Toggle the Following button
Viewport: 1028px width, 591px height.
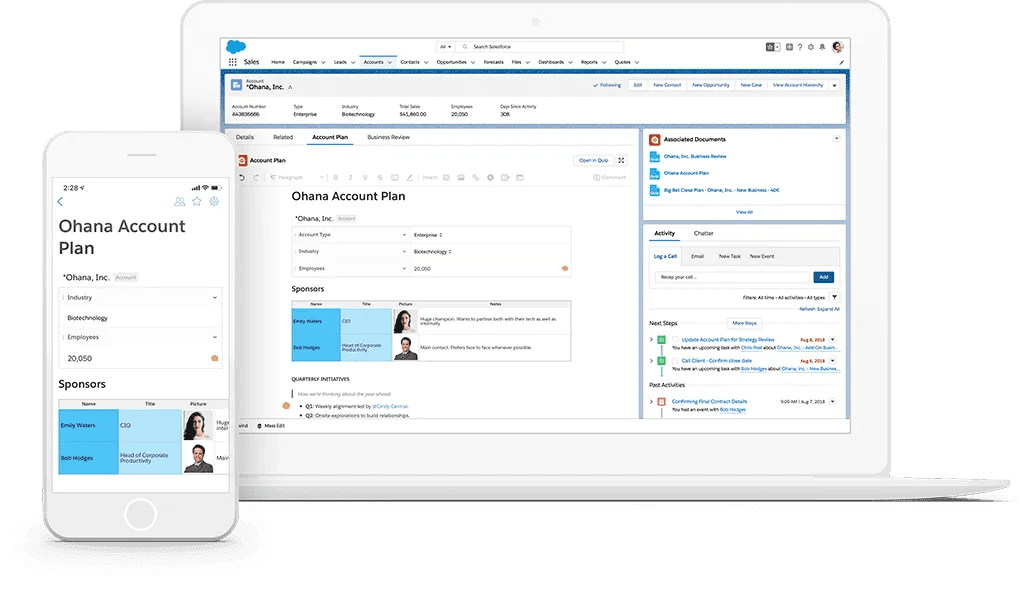point(606,85)
